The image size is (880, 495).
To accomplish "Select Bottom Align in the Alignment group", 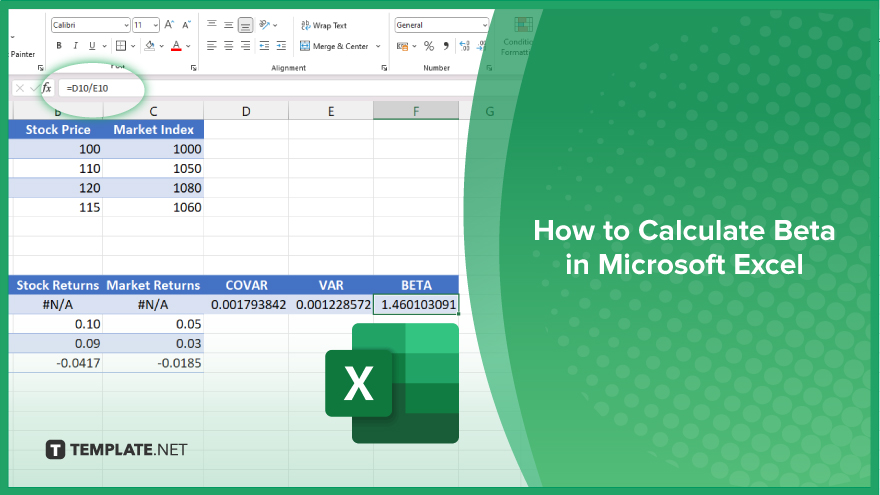I will point(245,25).
